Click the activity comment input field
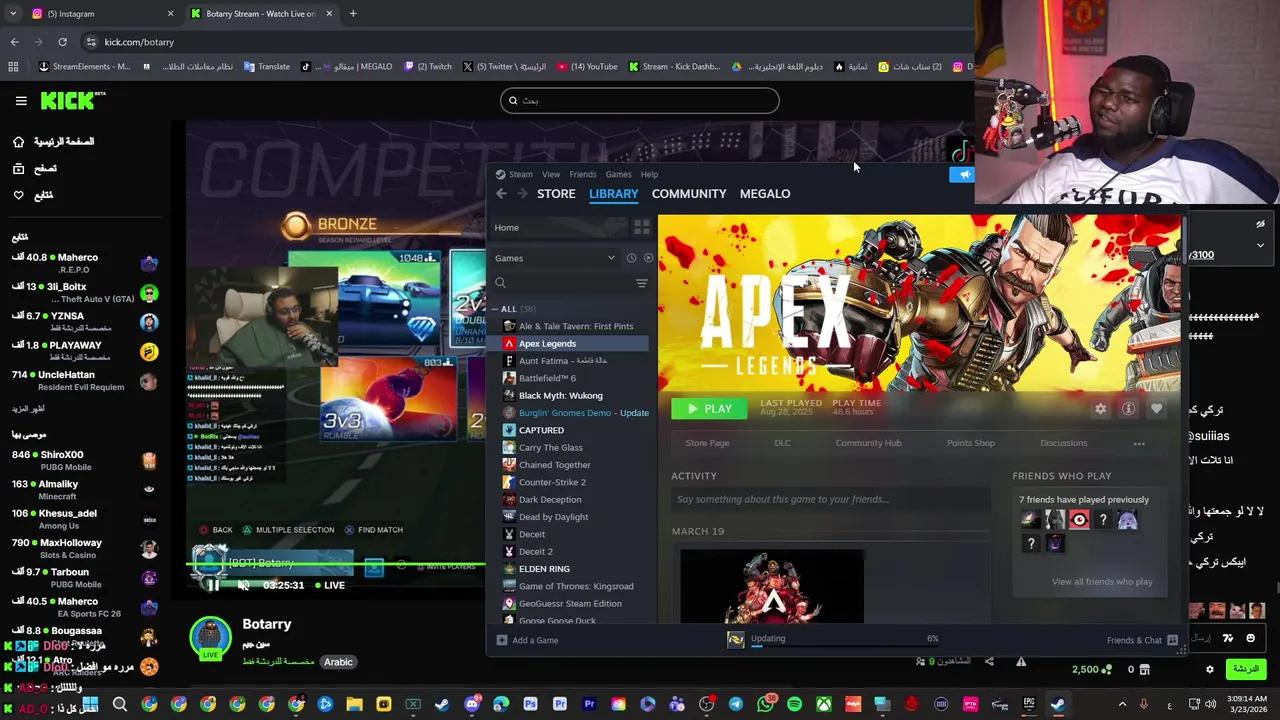This screenshot has height=720, width=1280. point(830,499)
